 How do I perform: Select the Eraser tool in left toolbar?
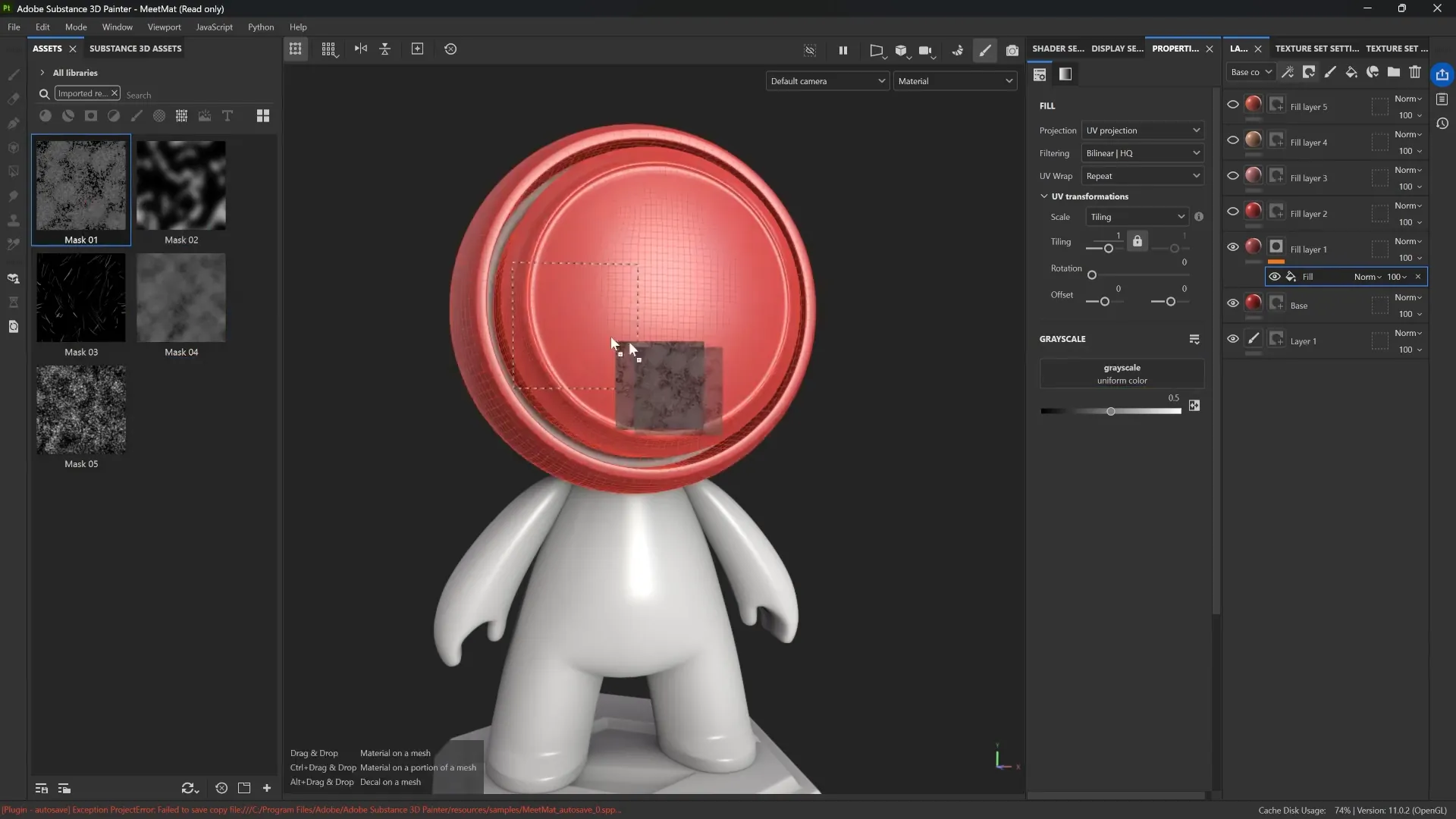[14, 99]
